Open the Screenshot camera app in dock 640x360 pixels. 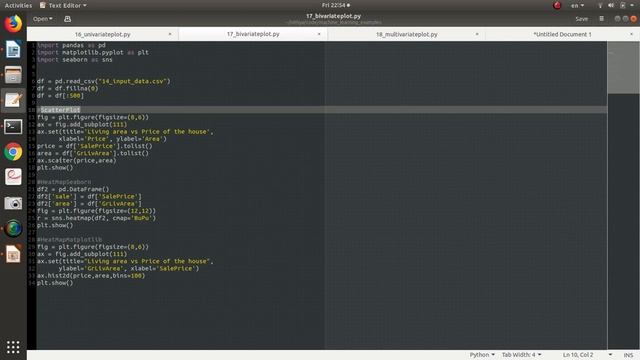[x=13, y=203]
